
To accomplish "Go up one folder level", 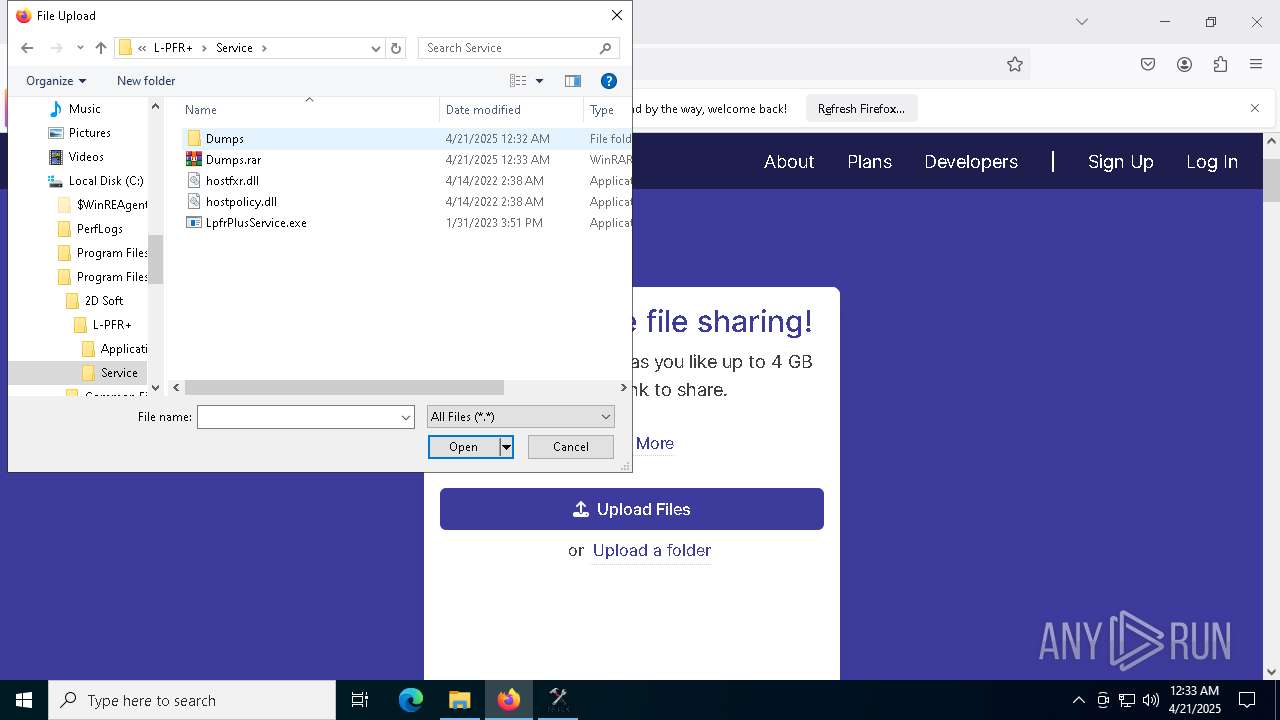I will coord(101,48).
